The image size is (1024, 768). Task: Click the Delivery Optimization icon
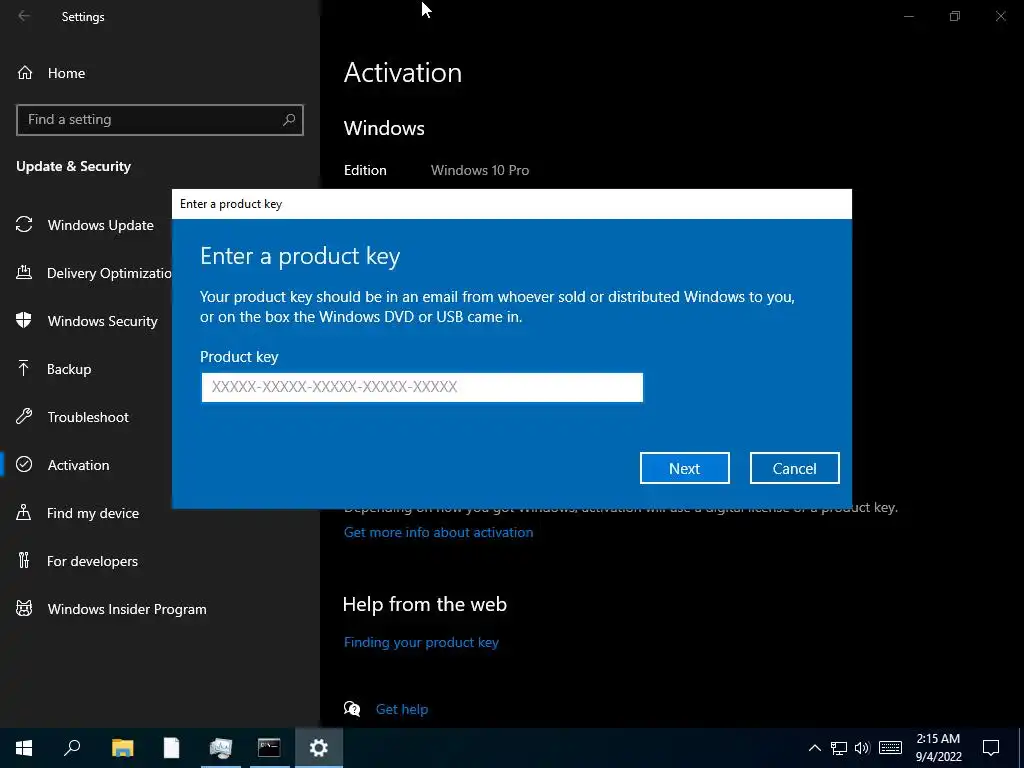click(24, 273)
